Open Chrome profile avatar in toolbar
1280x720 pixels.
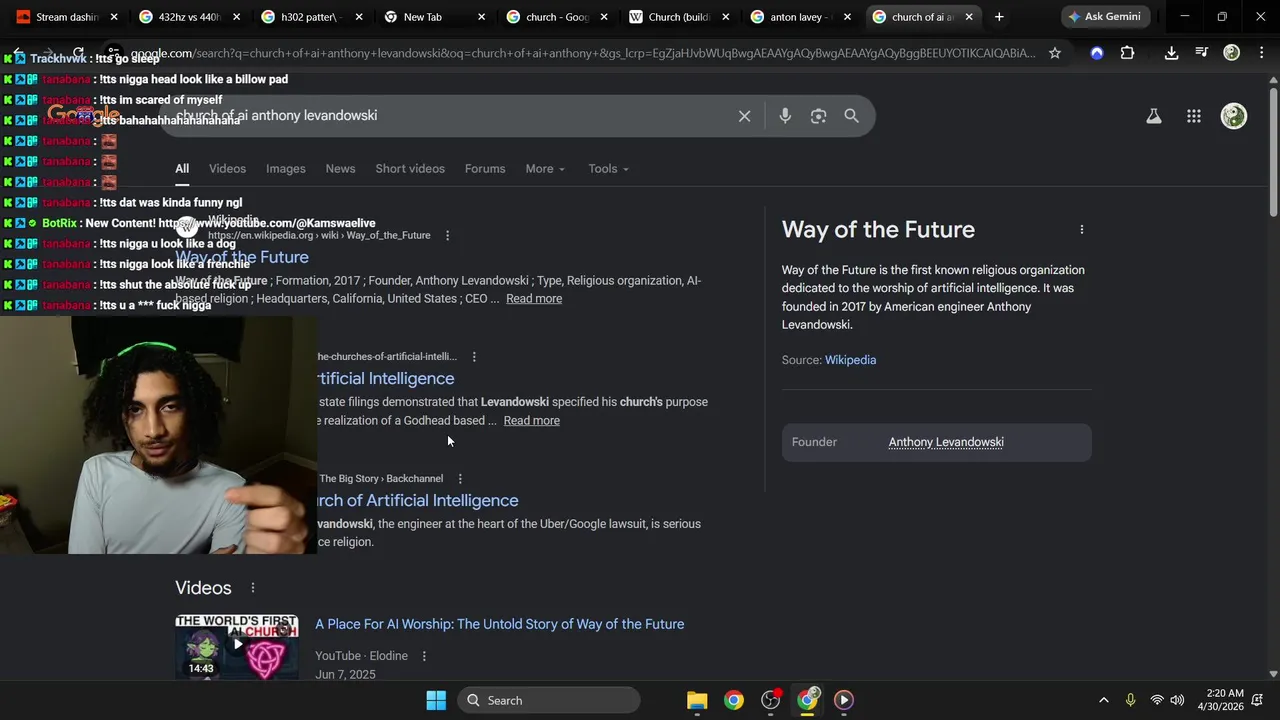(1231, 53)
